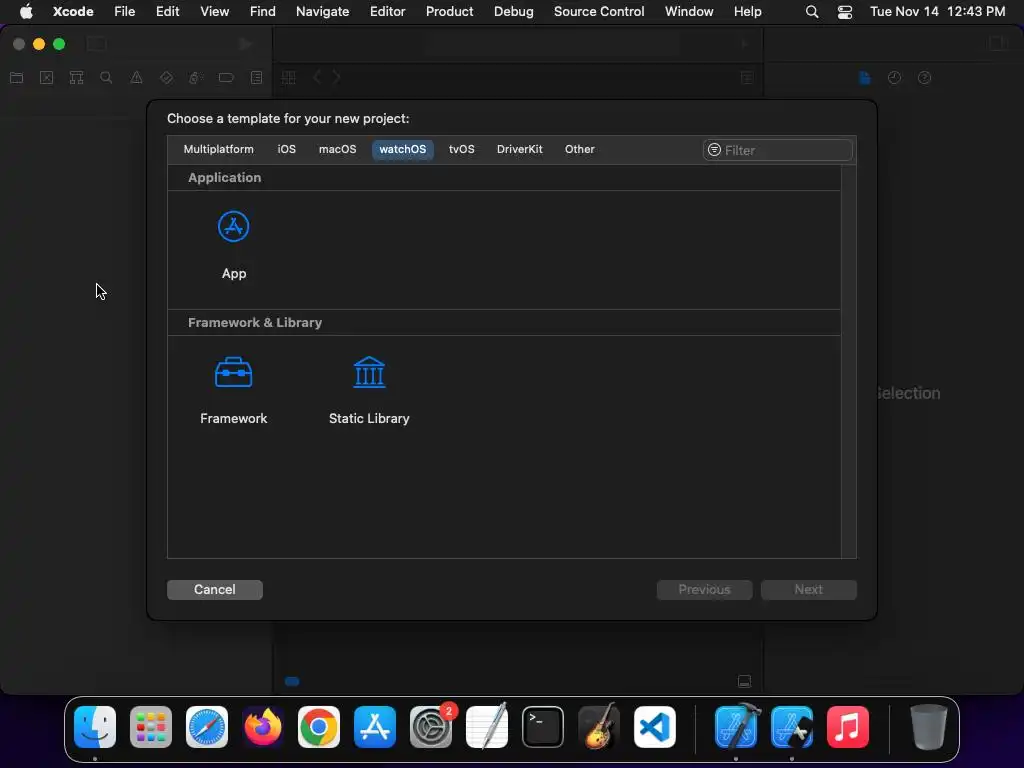The image size is (1024, 768).
Task: Open Launchpad from the Dock
Action: [x=151, y=727]
